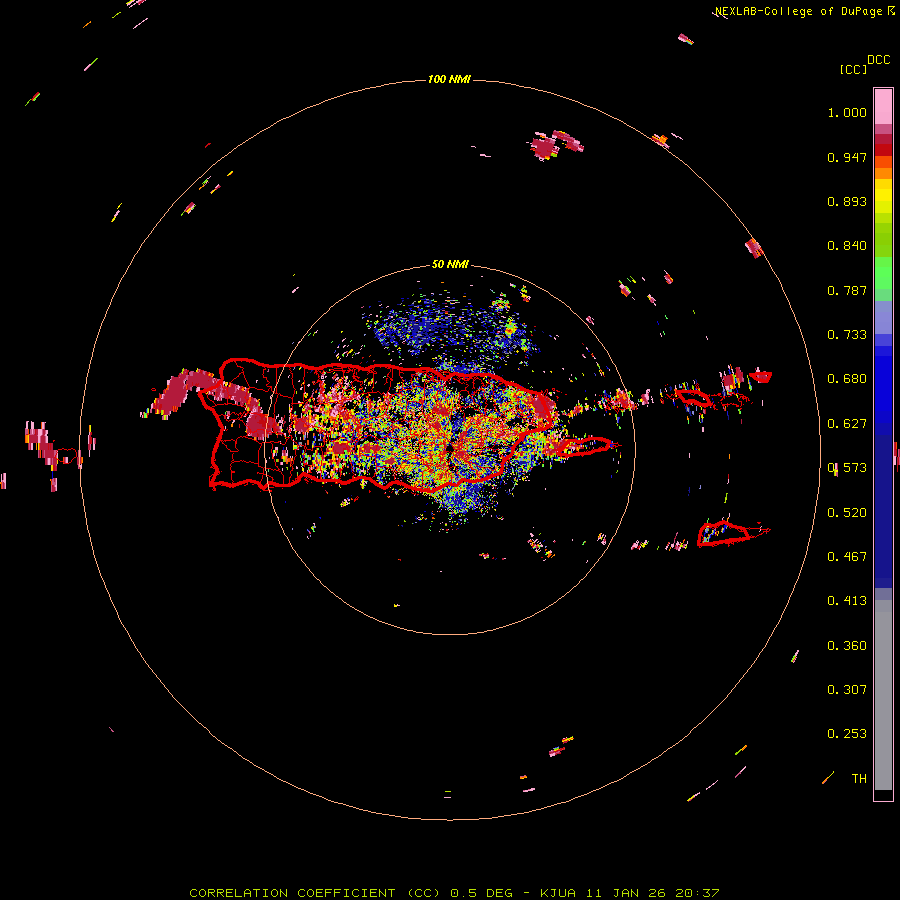The width and height of the screenshot is (900, 900).
Task: Click the 0.520 scale value
Action: coord(847,513)
